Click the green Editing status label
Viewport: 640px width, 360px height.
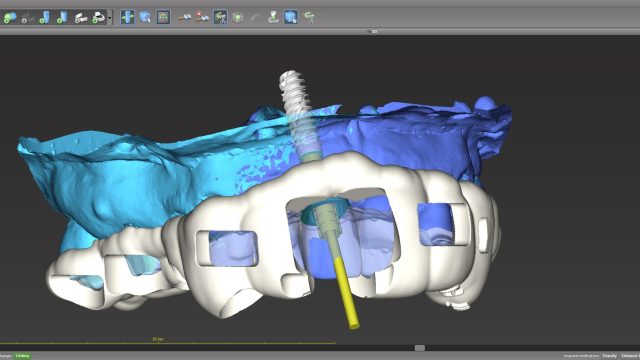[22, 356]
